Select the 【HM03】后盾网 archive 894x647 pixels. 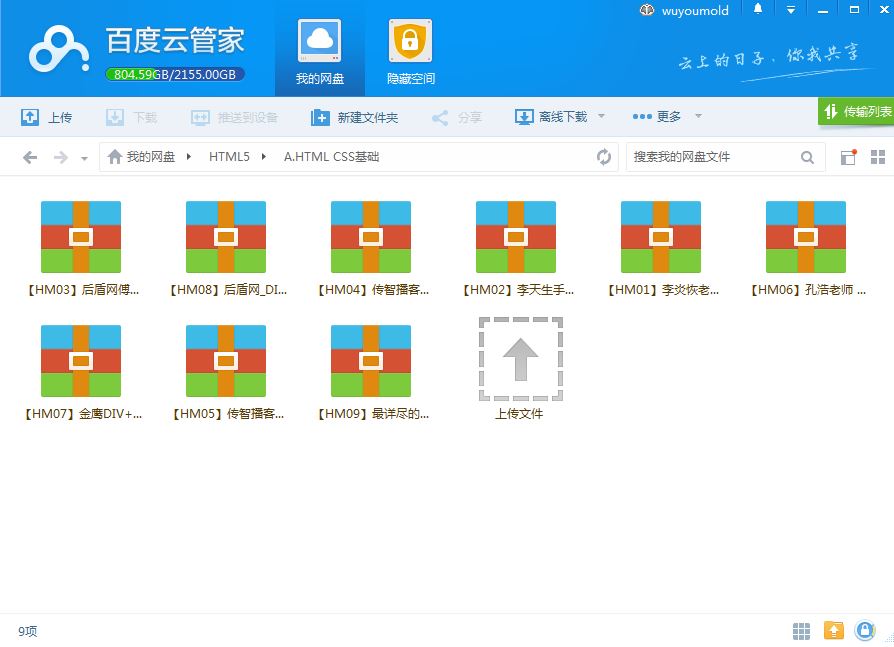(x=81, y=247)
